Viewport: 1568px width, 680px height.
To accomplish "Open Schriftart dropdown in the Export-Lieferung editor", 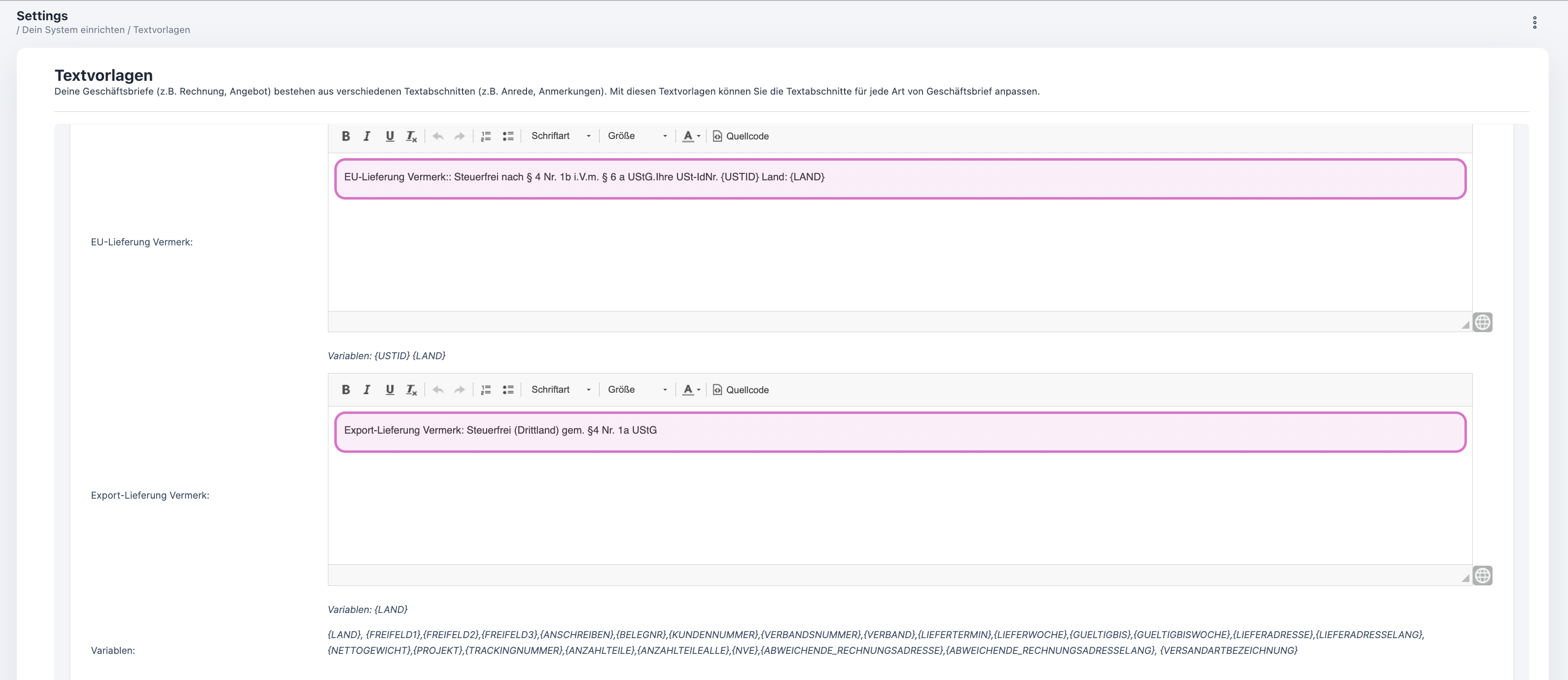I will 560,390.
